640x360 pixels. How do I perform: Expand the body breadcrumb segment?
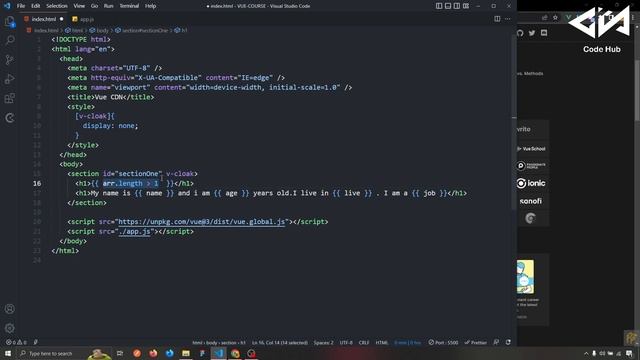pos(99,30)
